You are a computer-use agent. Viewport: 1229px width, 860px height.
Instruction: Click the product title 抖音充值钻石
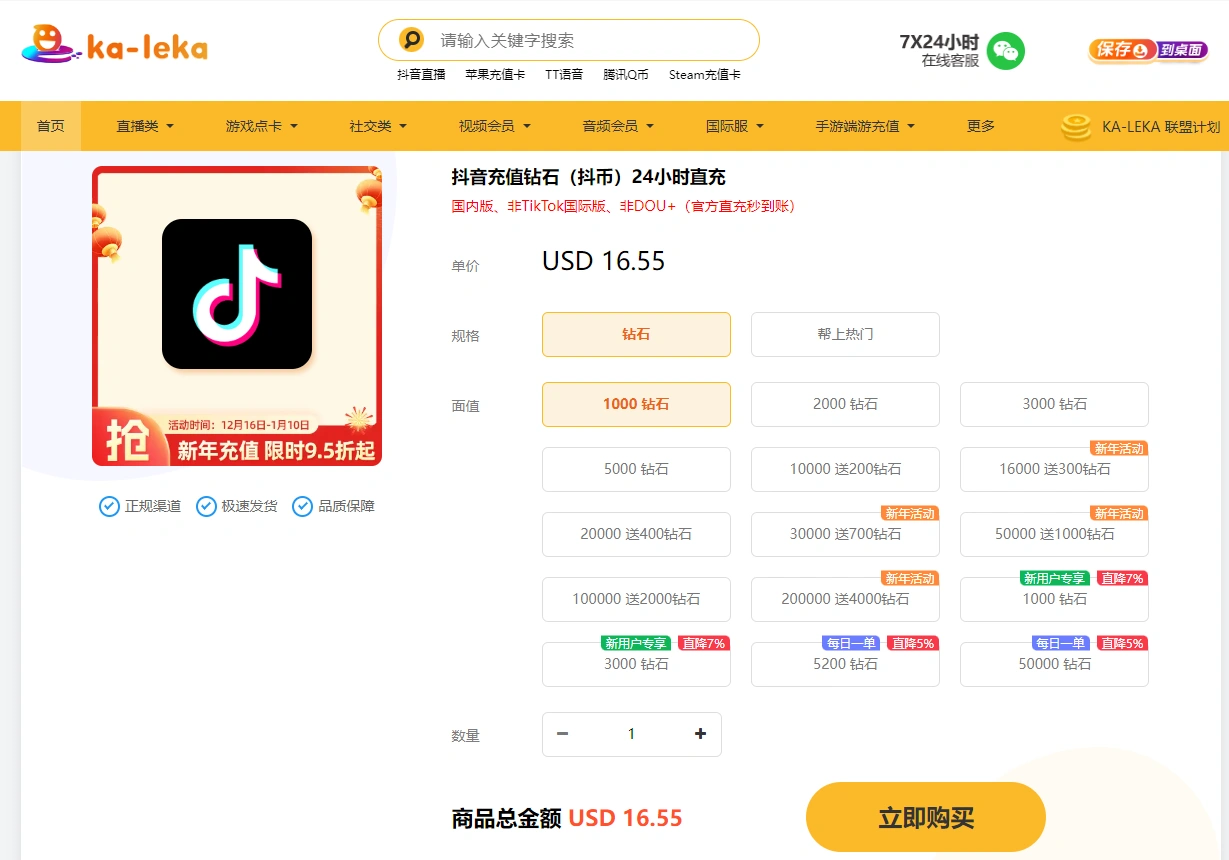[589, 177]
